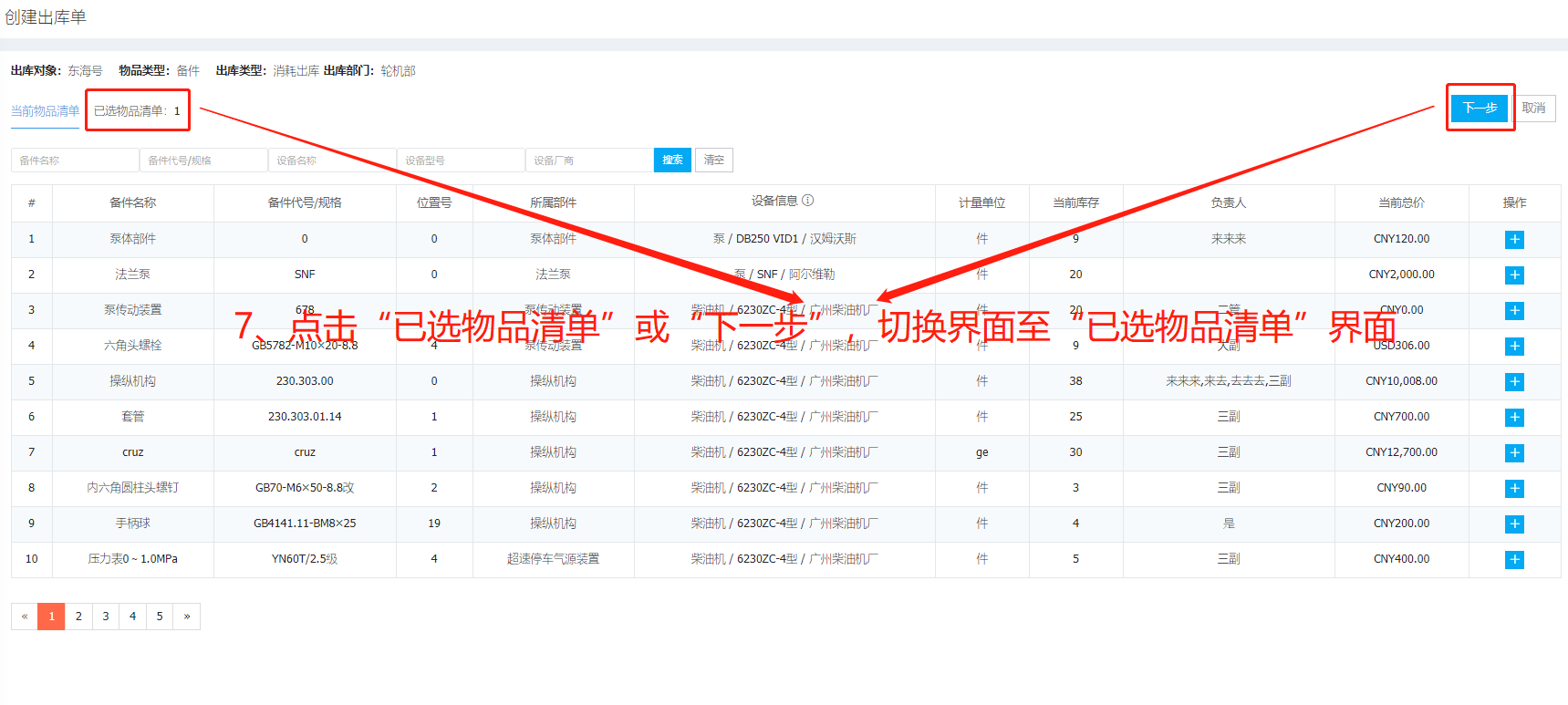Select current page 1 in pagination
Viewport: 1568px width, 705px height.
click(51, 617)
